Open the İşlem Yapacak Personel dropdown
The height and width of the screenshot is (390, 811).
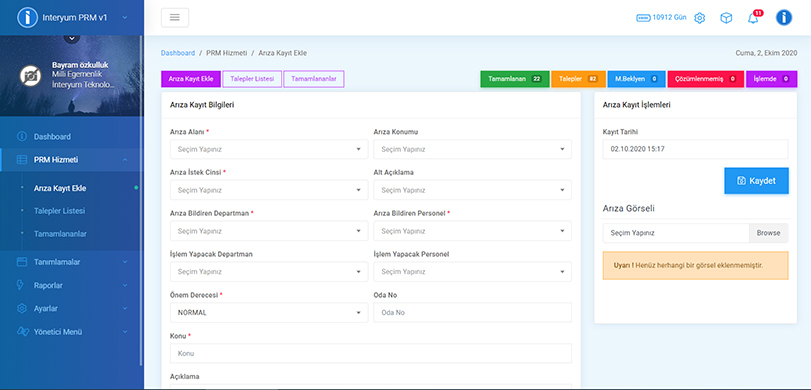tap(473, 272)
